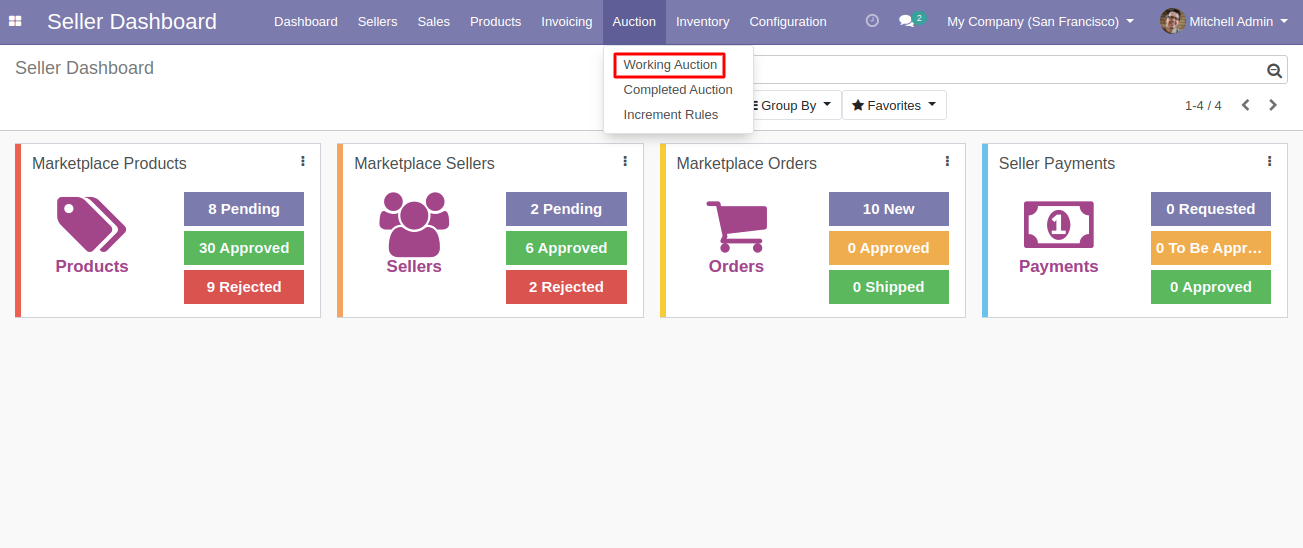Screen dimensions: 1303x548
Task: View 0 To Be Approved payments
Action: pos(1211,248)
